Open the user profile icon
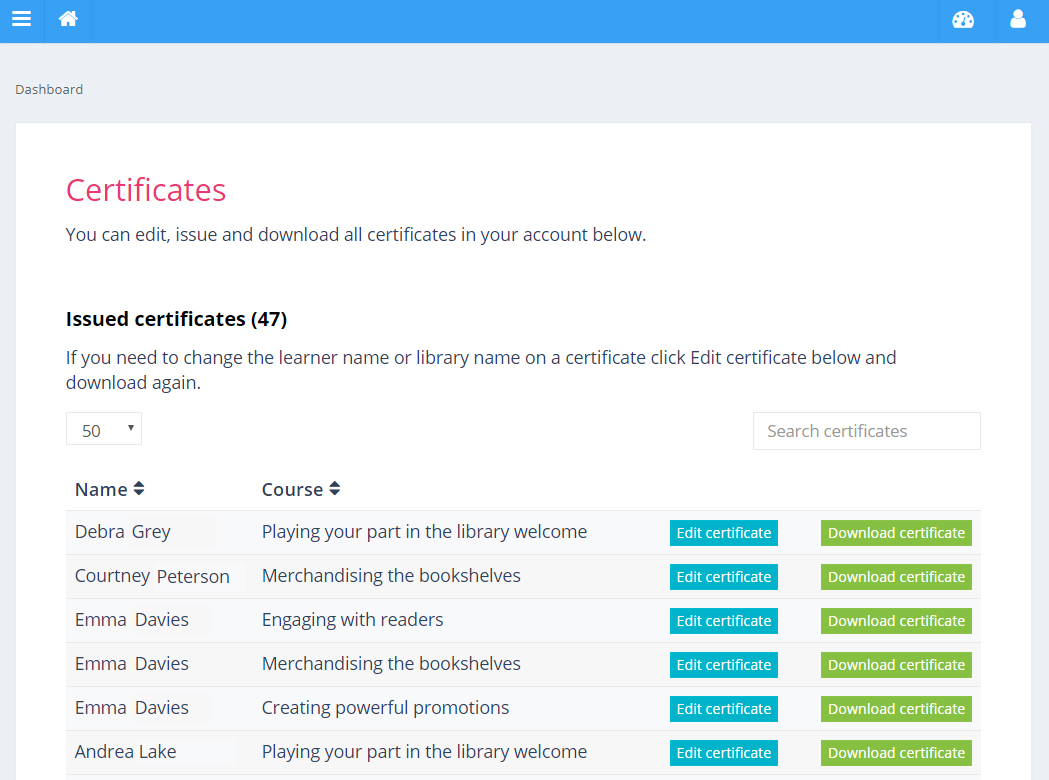The height and width of the screenshot is (780, 1049). [x=1018, y=19]
